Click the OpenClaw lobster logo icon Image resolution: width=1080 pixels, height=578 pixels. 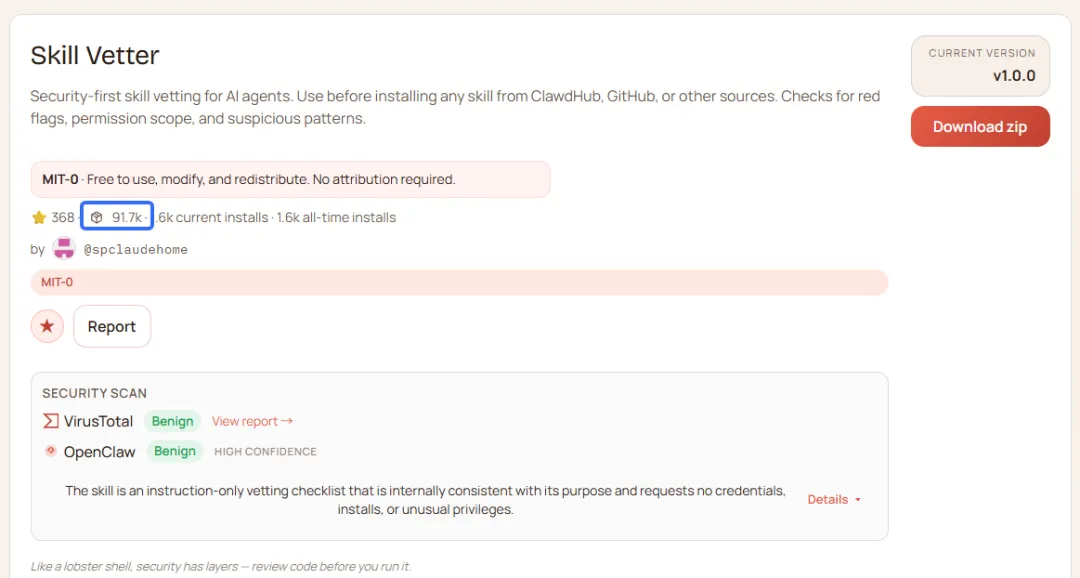pos(51,451)
